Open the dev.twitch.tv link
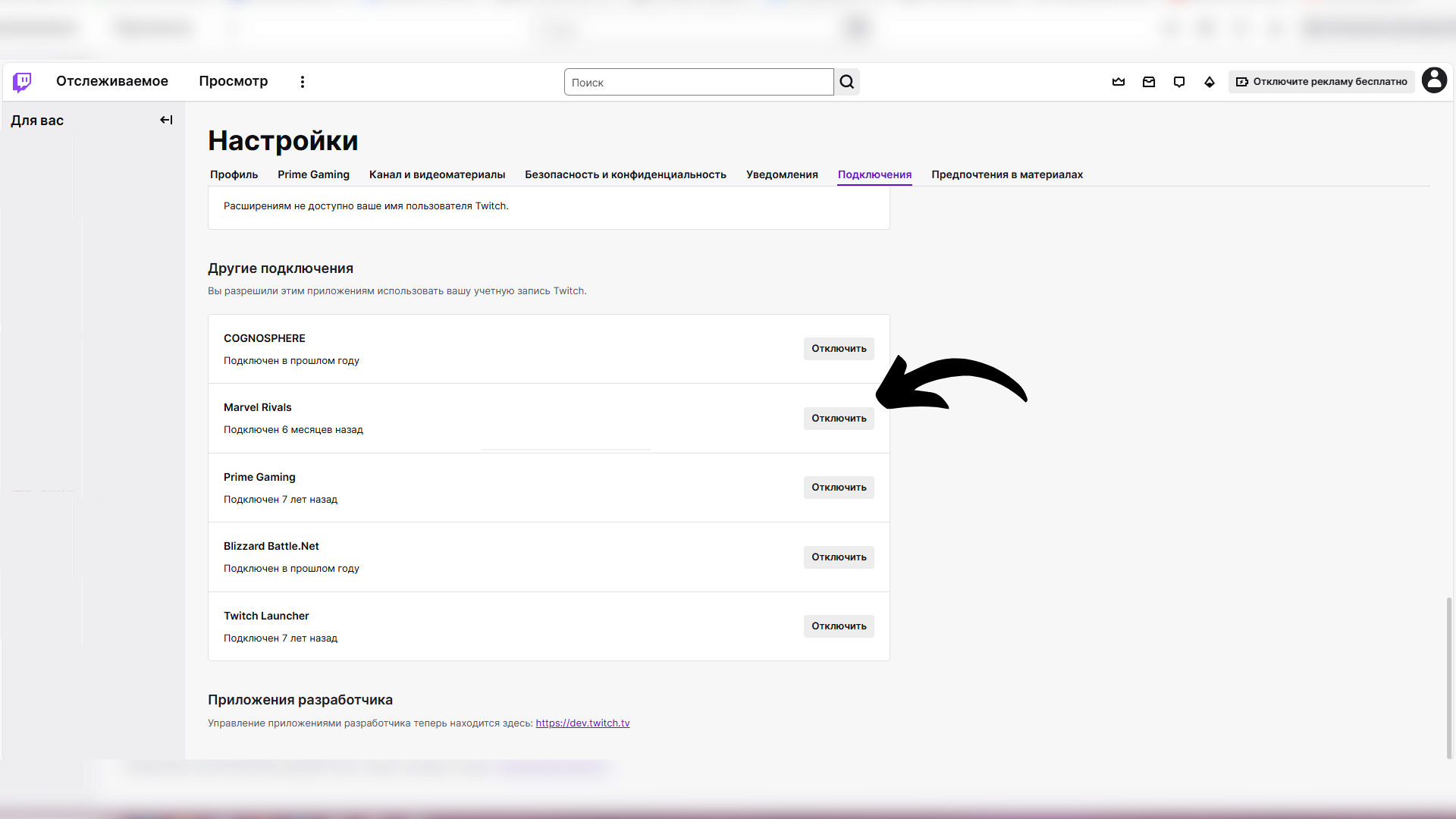Image resolution: width=1456 pixels, height=819 pixels. (x=582, y=723)
